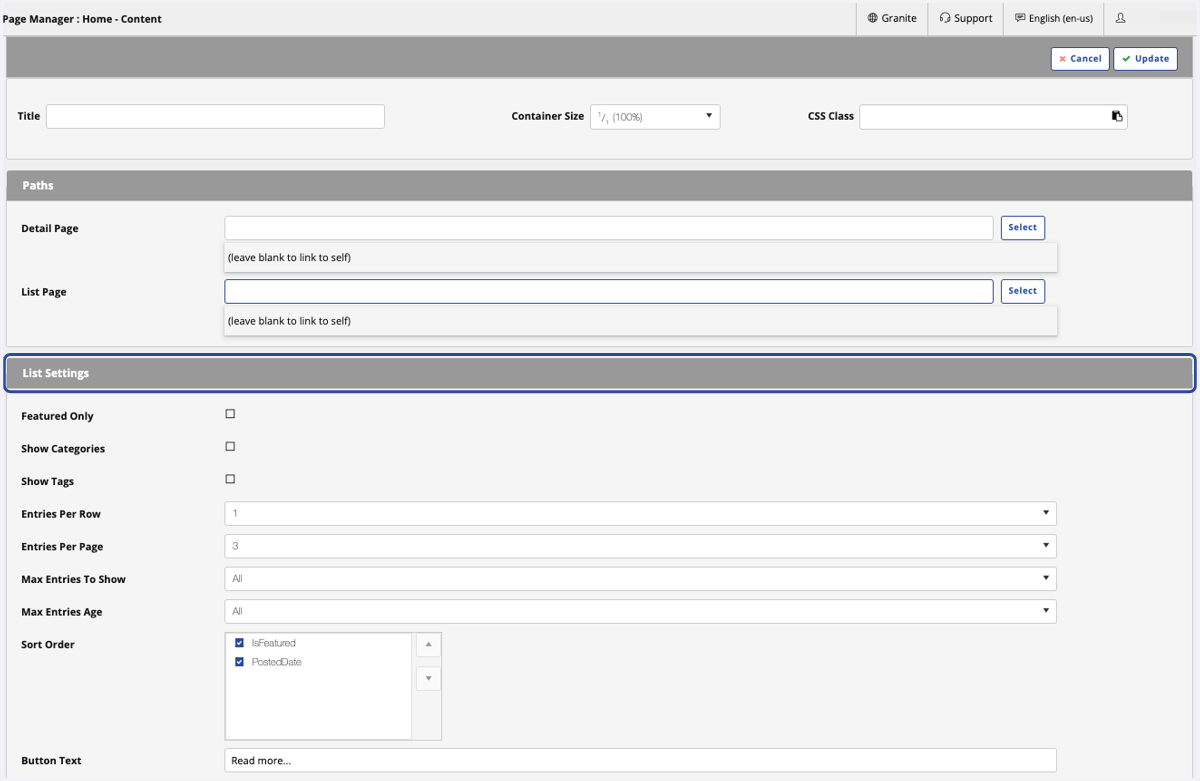Viewport: 1200px width, 781px height.
Task: Open Support headset link
Action: 966,18
